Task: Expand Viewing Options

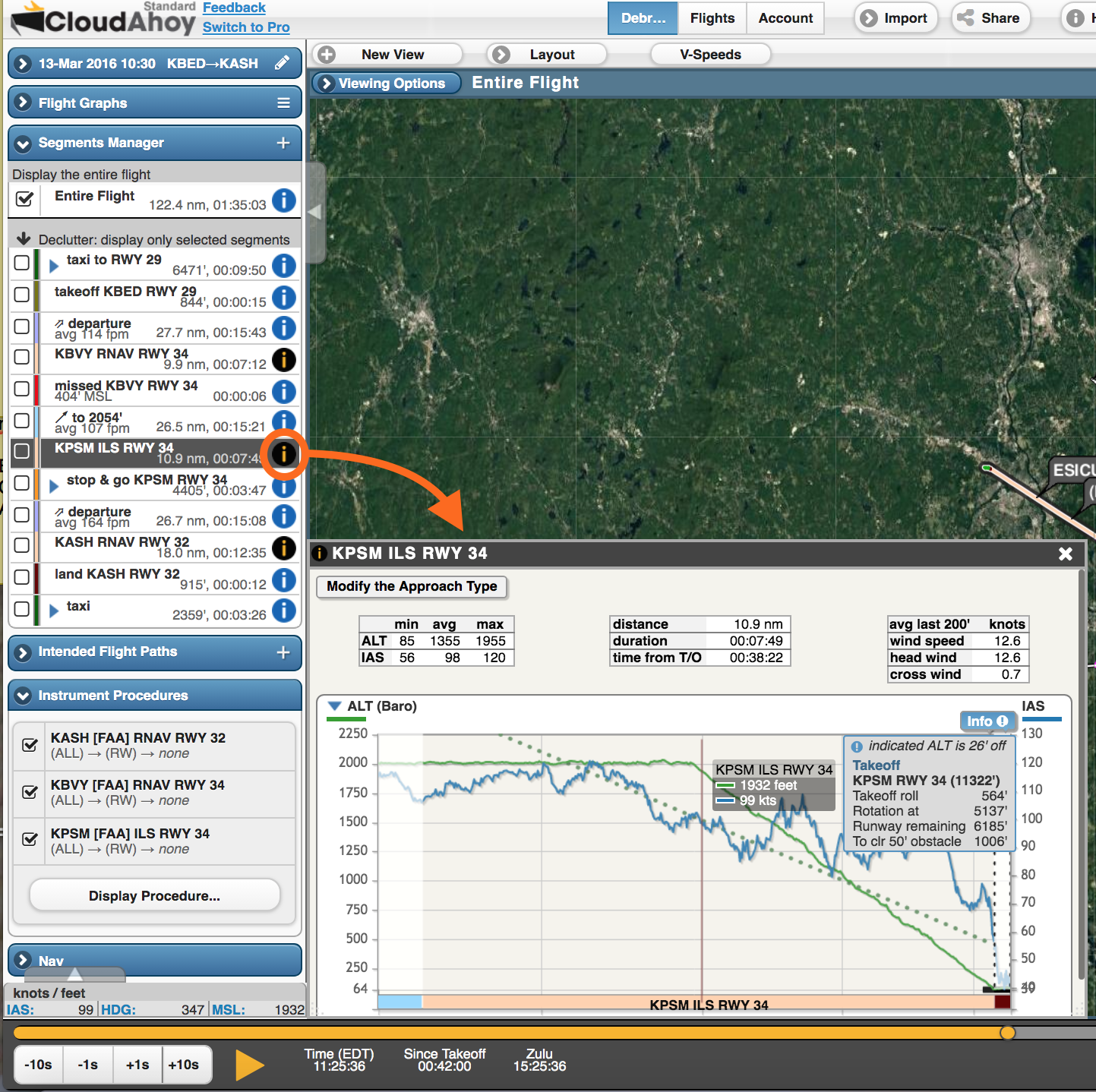Action: (x=387, y=84)
